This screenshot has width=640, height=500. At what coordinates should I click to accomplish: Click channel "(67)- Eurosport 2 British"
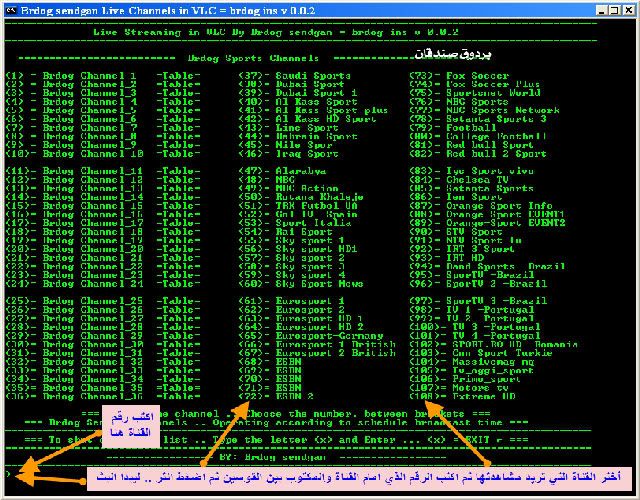[x=317, y=353]
